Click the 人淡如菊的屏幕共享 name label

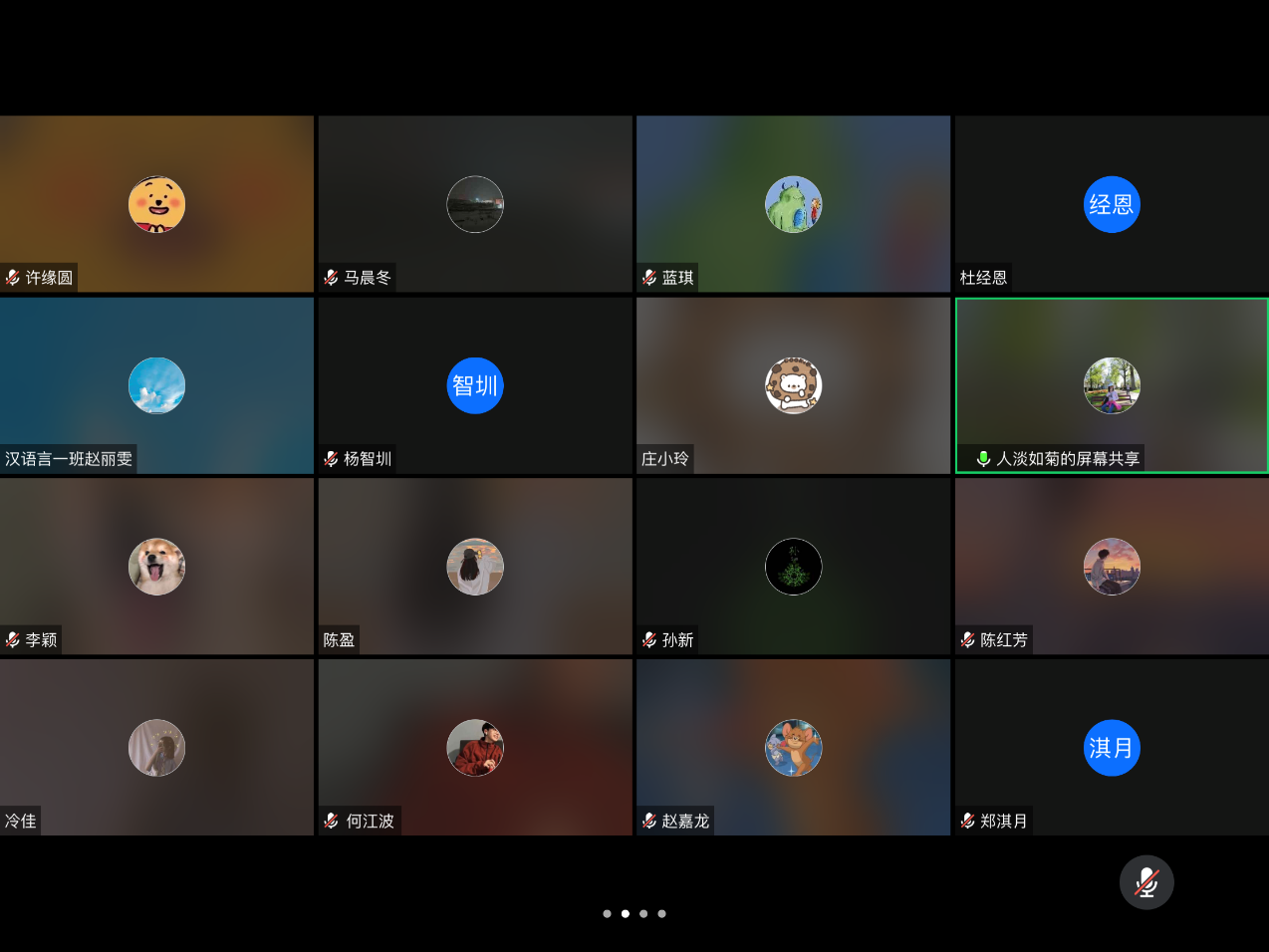pyautogui.click(x=1067, y=459)
